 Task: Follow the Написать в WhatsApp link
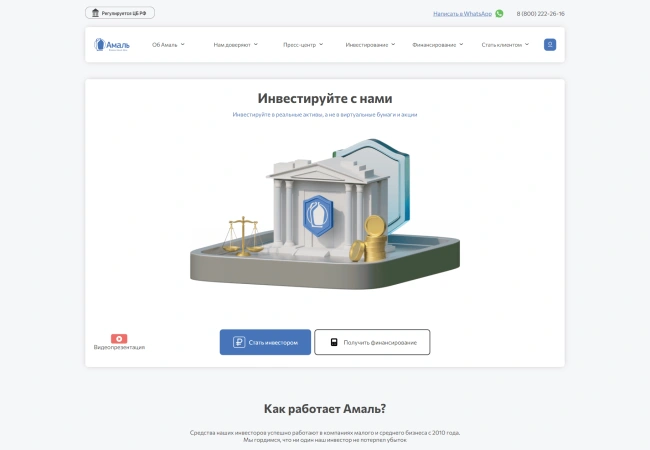tap(462, 14)
